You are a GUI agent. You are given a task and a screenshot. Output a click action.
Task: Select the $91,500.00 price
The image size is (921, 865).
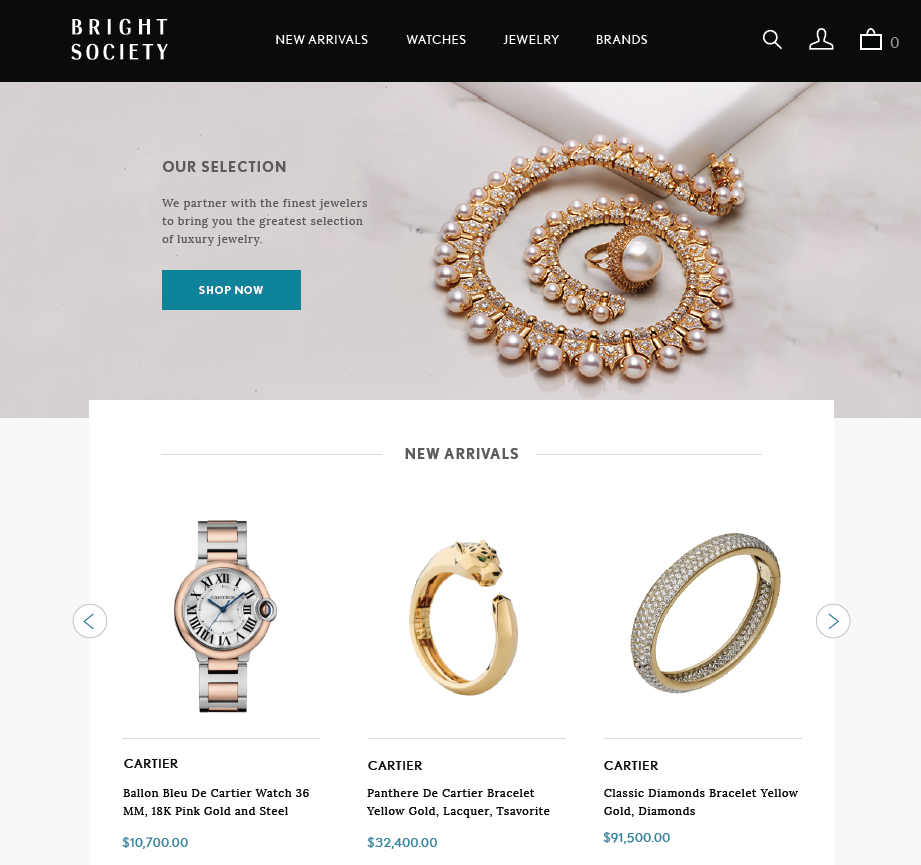pyautogui.click(x=637, y=837)
